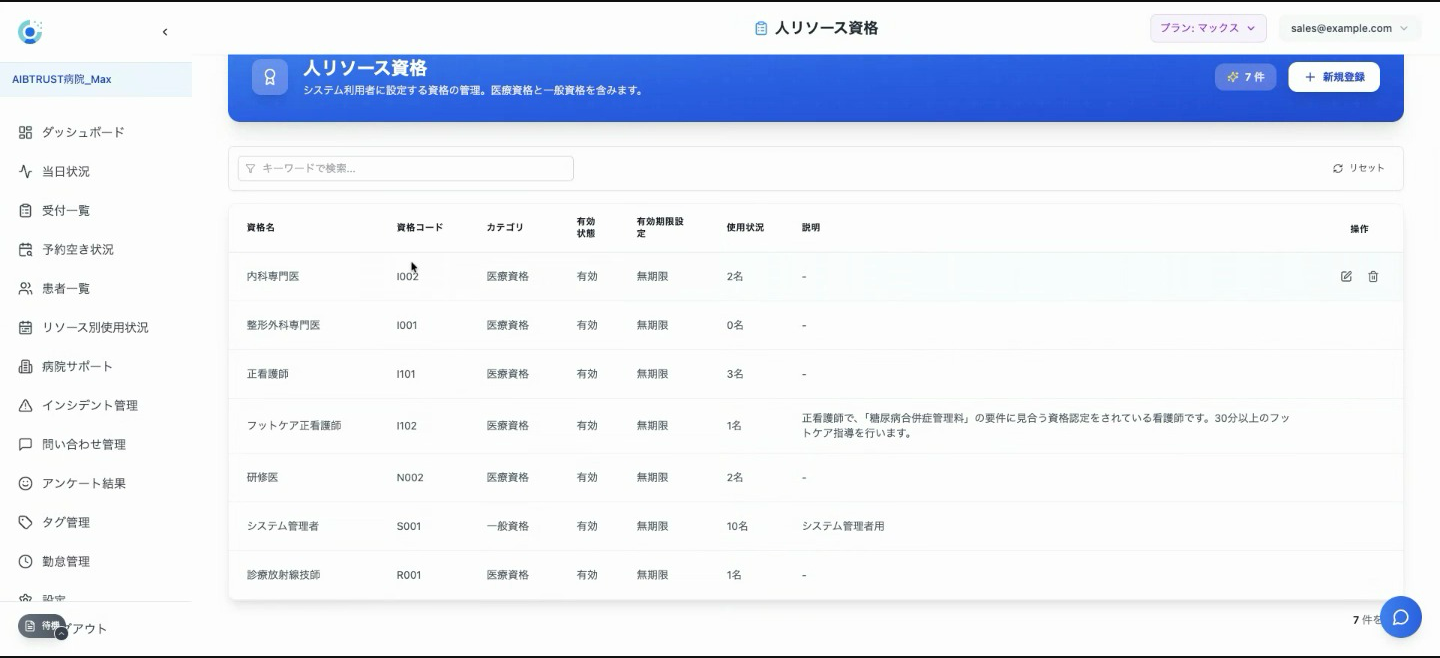
Task: Click the 受付一覧 clipboard icon
Action: point(26,210)
